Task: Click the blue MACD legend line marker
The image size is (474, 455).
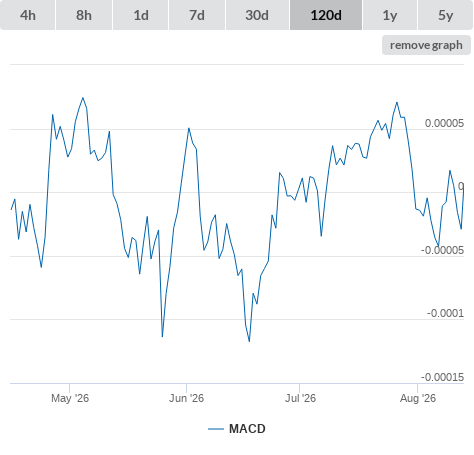Action: (216, 429)
